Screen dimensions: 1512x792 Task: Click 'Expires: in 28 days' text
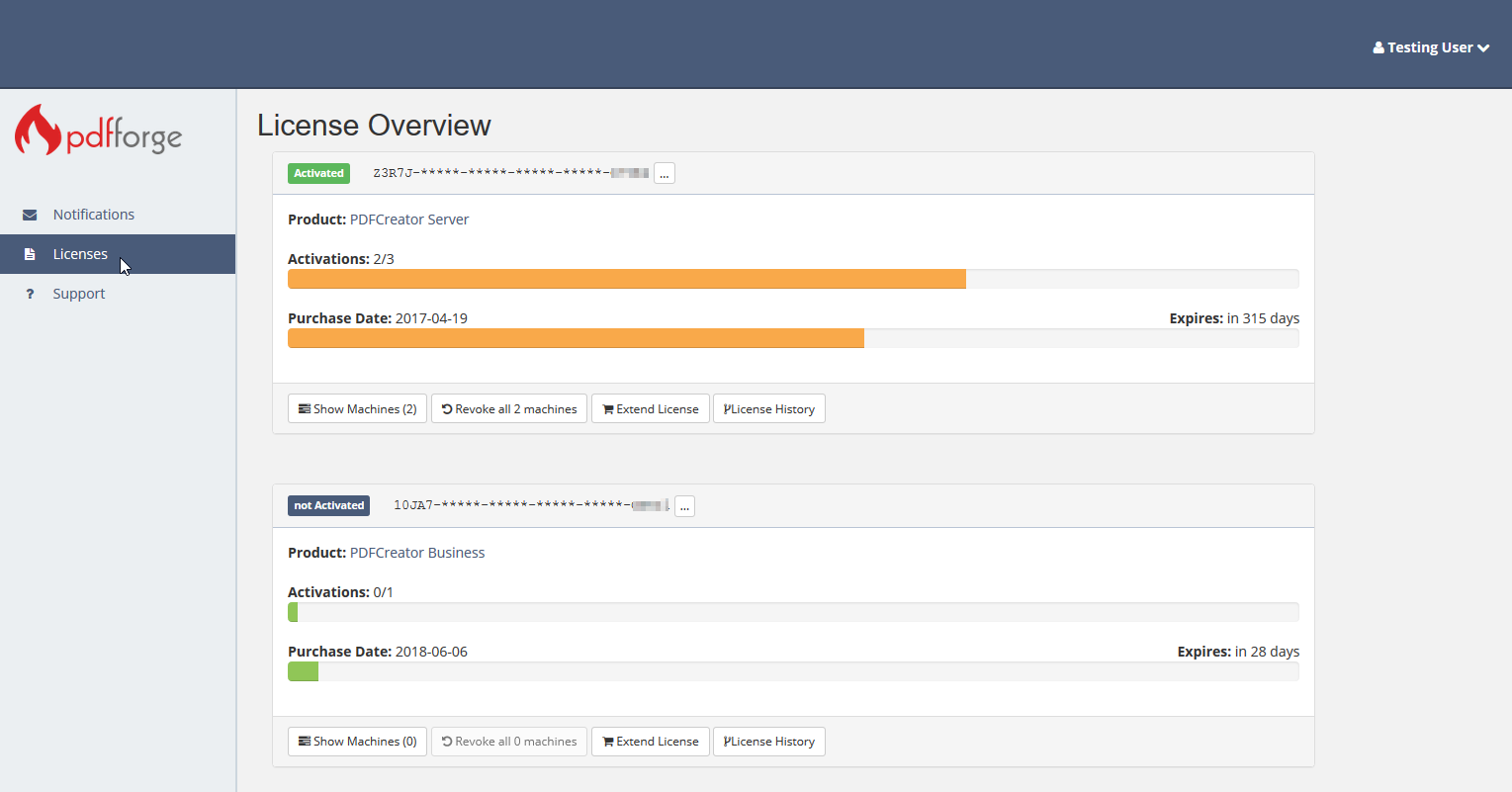1238,652
